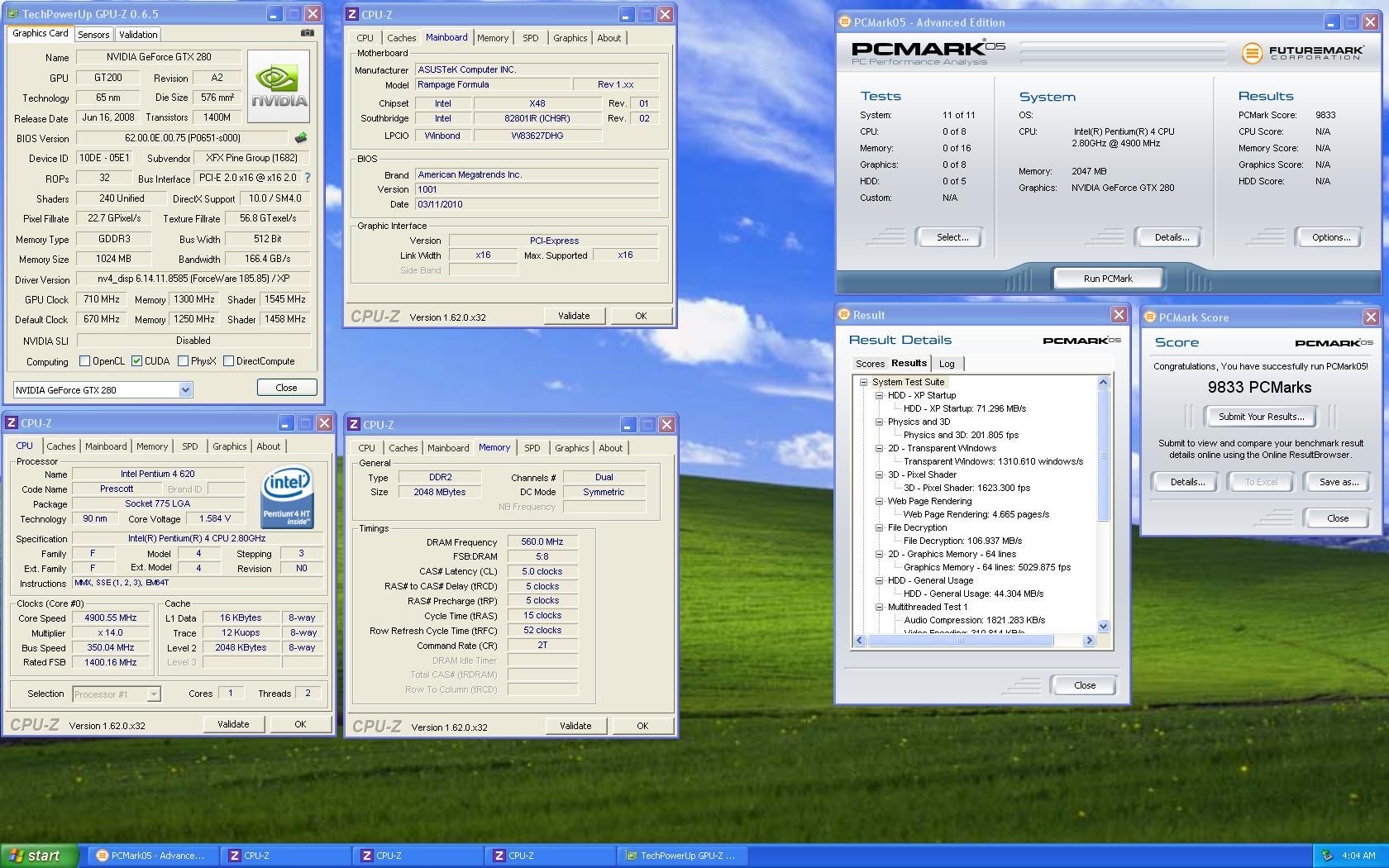Open the Processor #1 selection dropdown
The height and width of the screenshot is (868, 1389).
click(154, 694)
